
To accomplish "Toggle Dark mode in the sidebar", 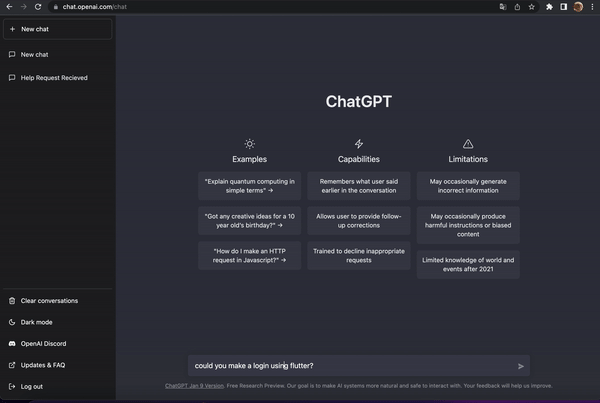I will click(57, 322).
